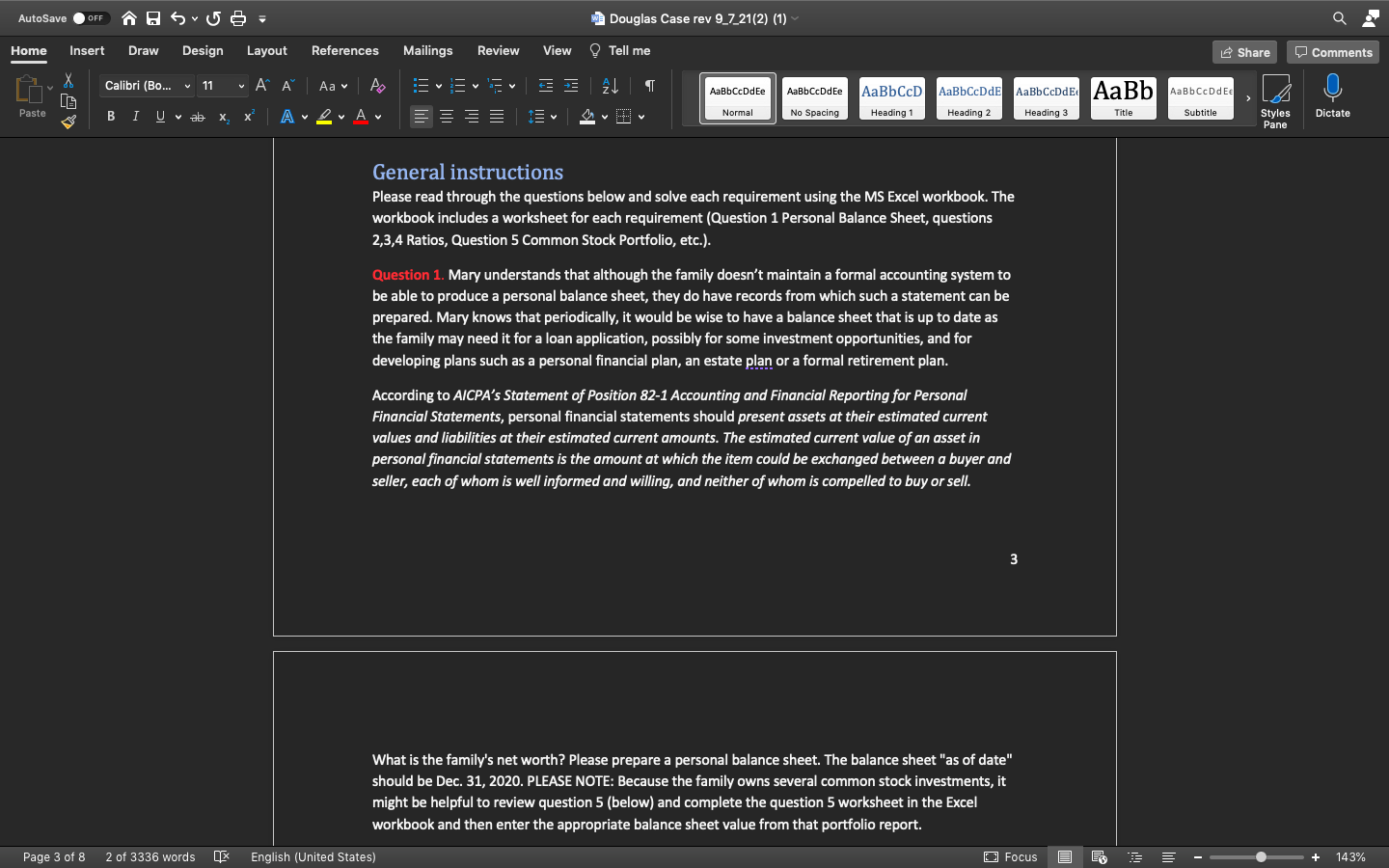
Task: Click the Format Painter icon
Action: [x=68, y=122]
